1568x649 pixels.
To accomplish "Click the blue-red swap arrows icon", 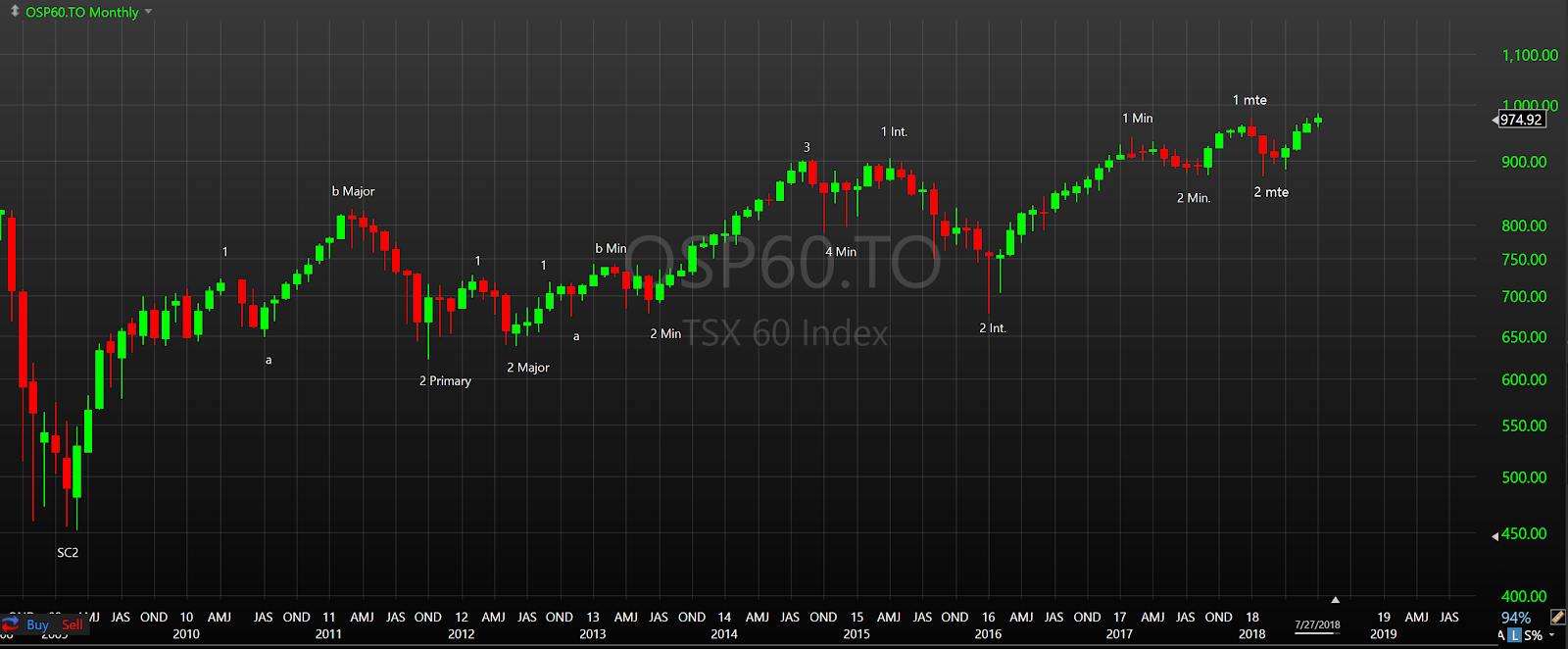I will pyautogui.click(x=11, y=624).
